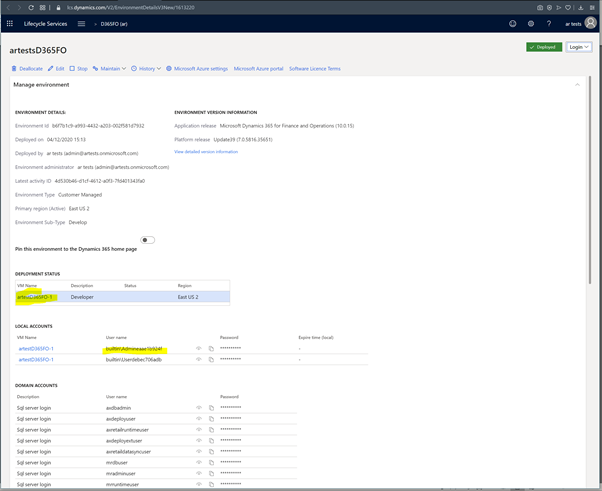Click the help question mark icon

tap(548, 23)
